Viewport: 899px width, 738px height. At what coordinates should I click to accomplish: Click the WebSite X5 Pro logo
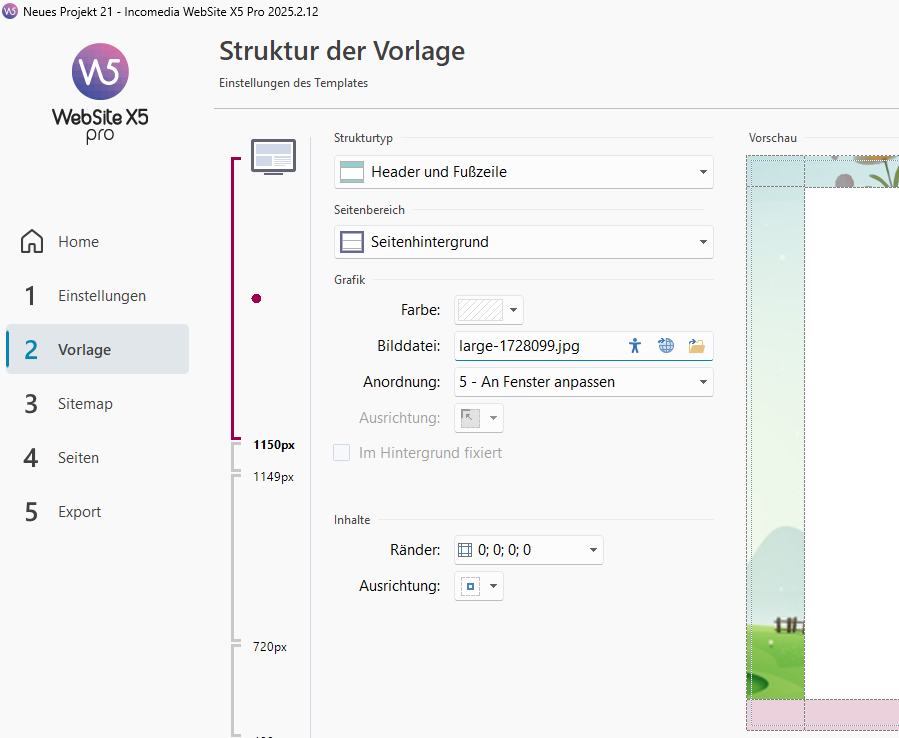click(x=100, y=92)
